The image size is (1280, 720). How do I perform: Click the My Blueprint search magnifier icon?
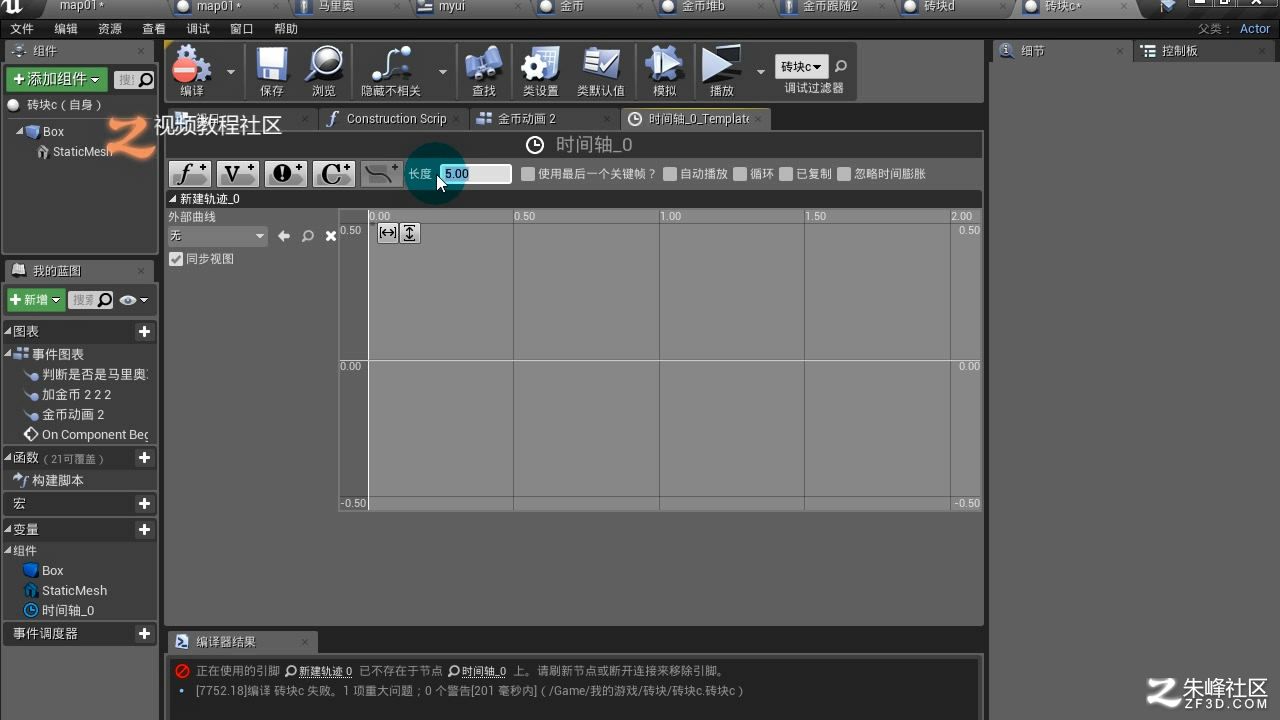[105, 300]
